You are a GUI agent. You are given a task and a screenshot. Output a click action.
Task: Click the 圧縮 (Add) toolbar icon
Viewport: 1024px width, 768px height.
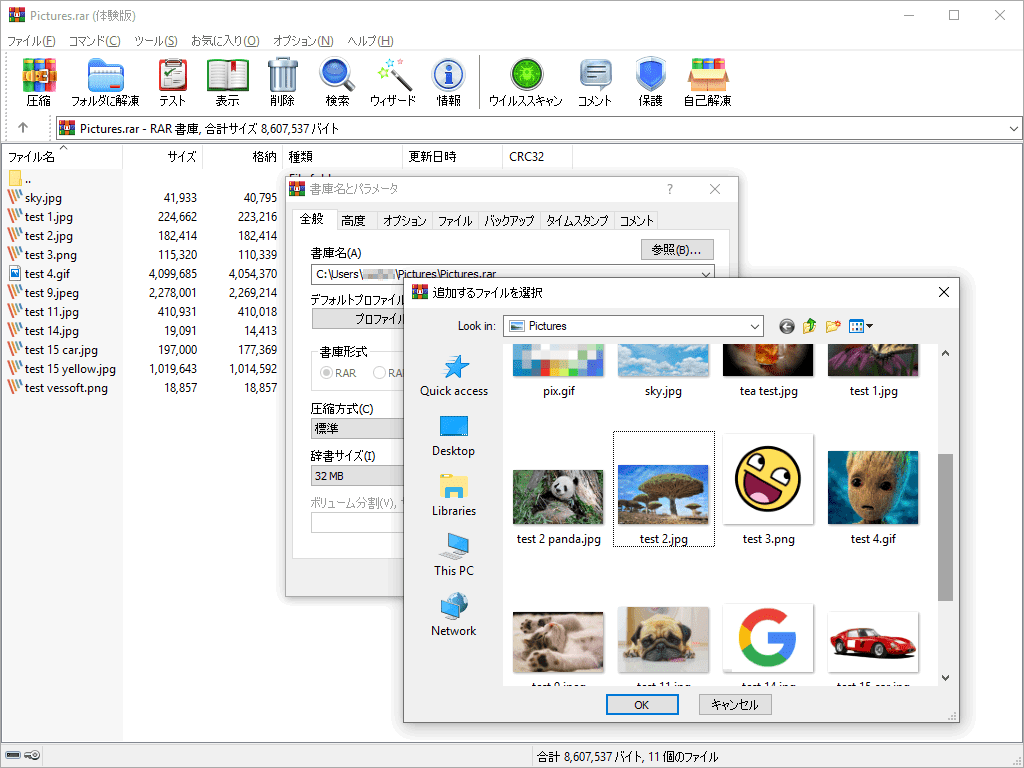(x=39, y=82)
